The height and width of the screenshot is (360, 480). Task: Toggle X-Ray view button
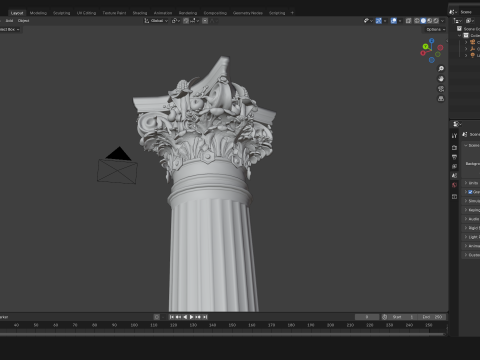408,21
